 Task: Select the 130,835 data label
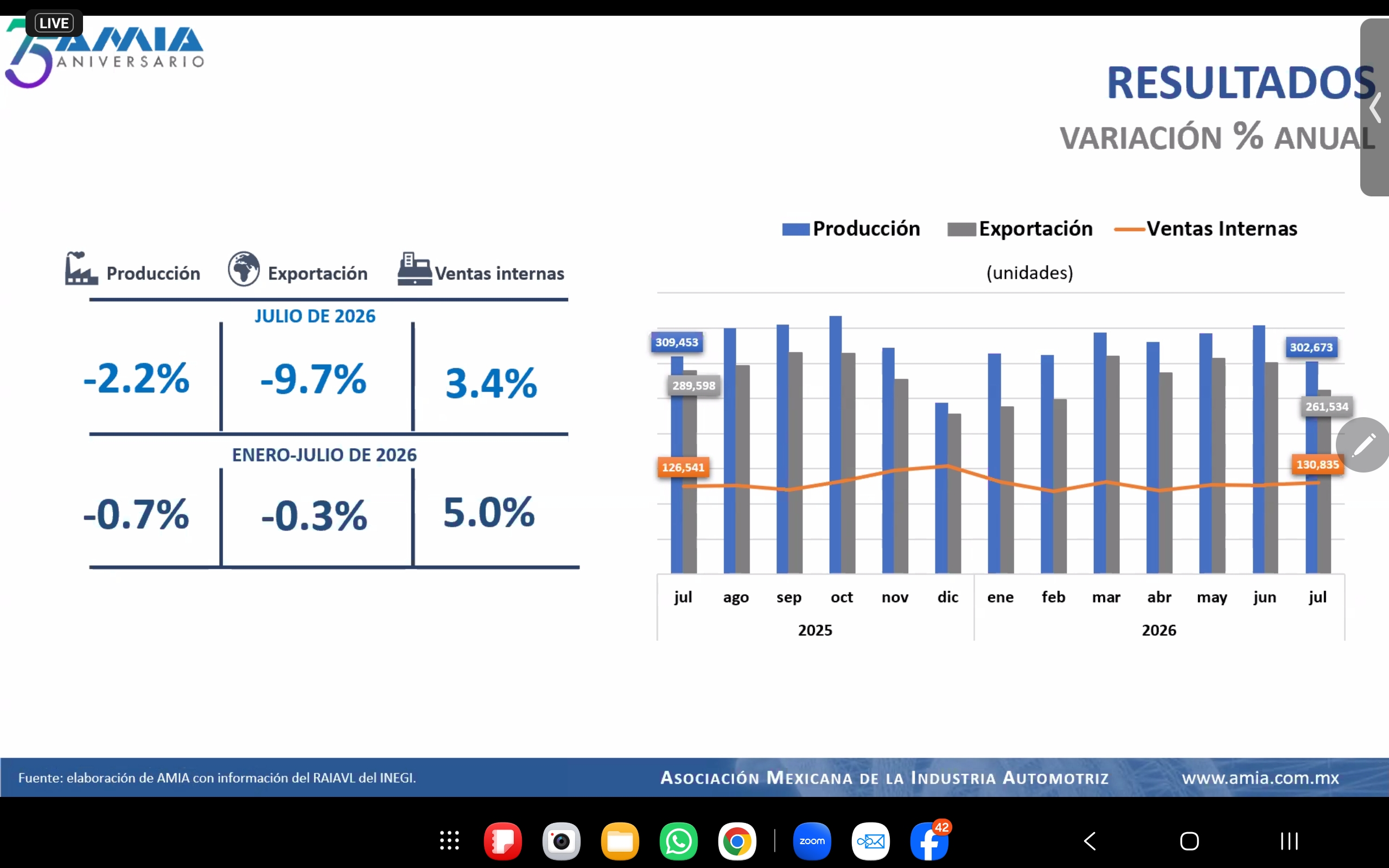point(1318,464)
